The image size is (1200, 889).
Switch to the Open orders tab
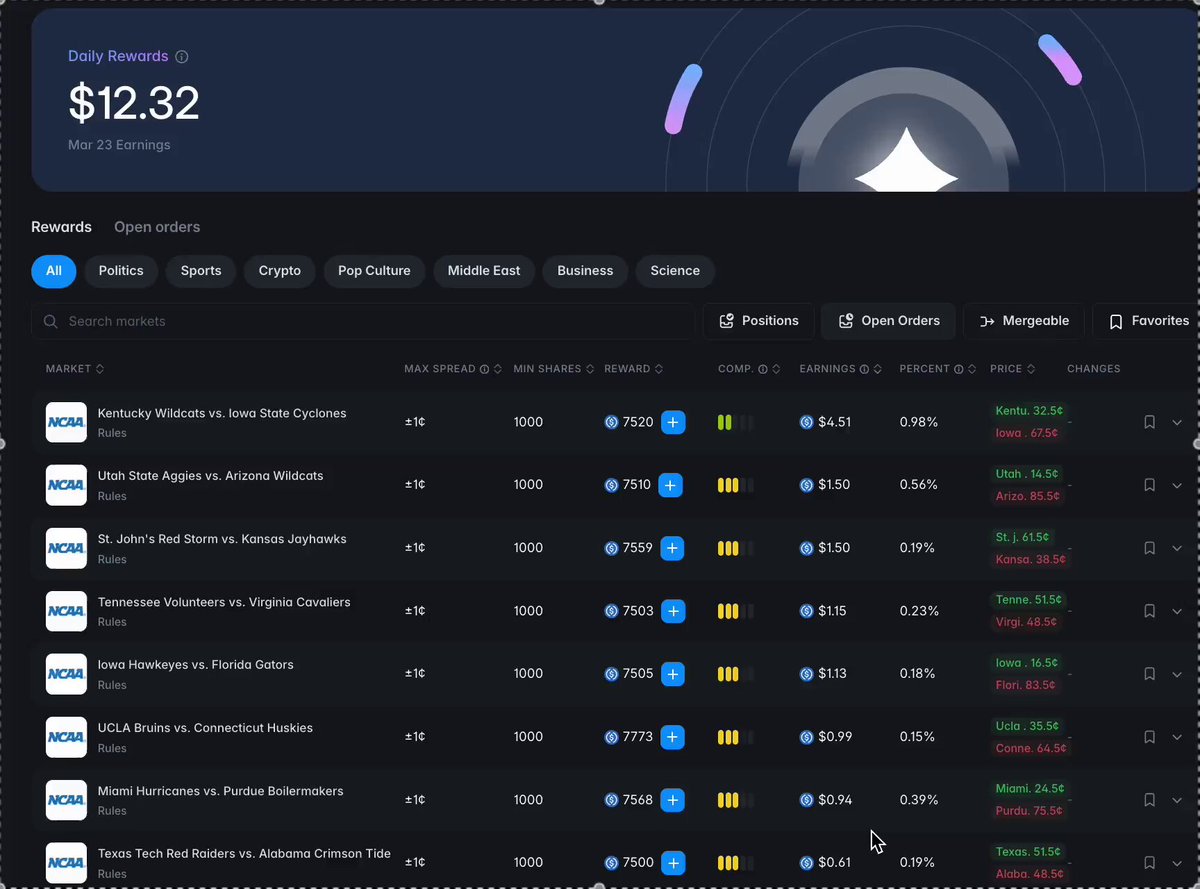[157, 227]
